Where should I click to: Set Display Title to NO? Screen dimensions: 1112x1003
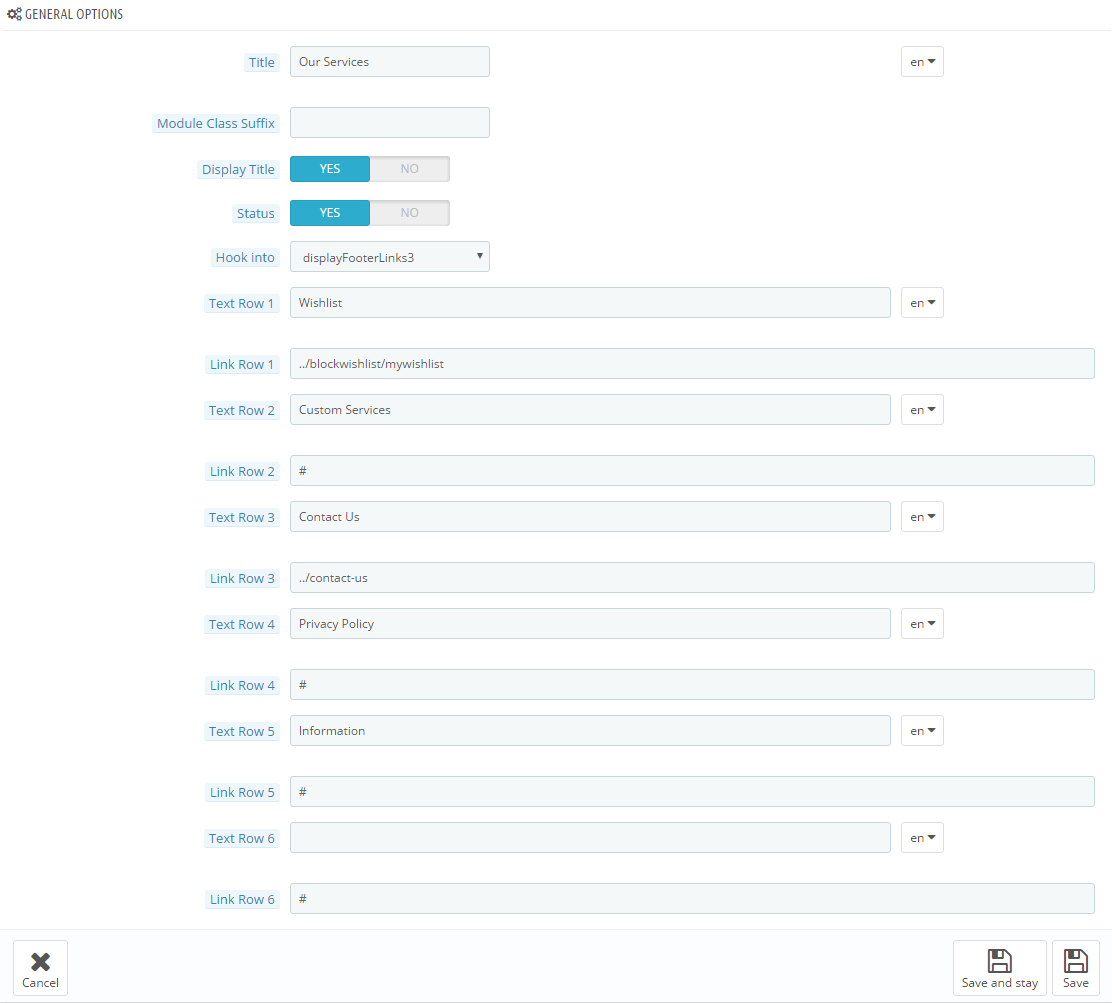pos(409,169)
